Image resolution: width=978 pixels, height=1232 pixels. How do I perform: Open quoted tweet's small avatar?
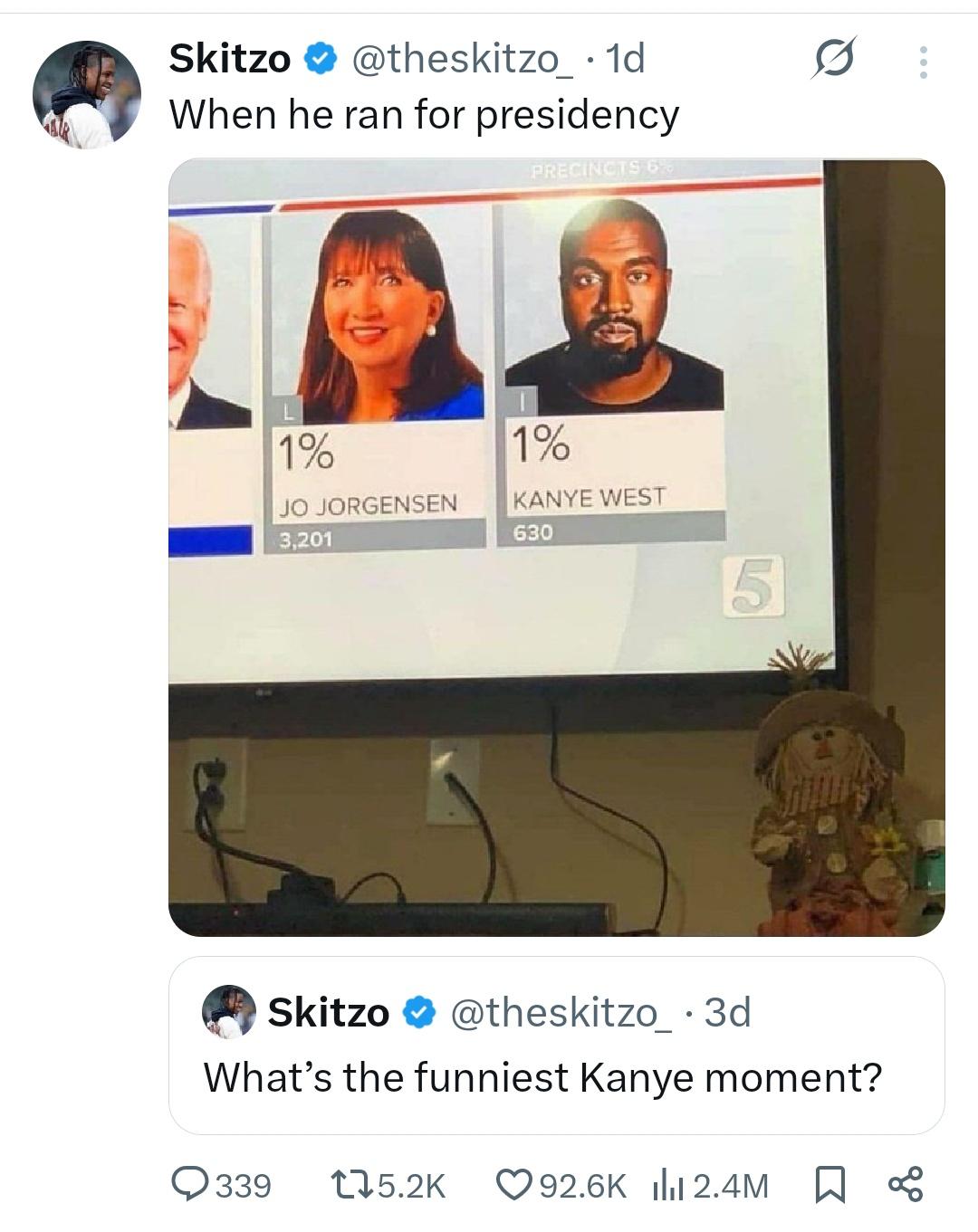229,1011
